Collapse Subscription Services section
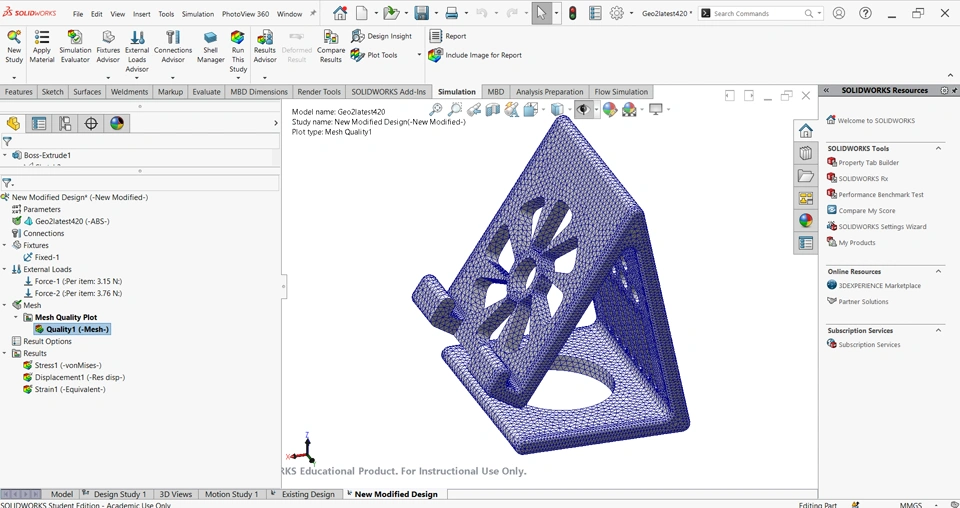The image size is (960, 508). point(939,331)
